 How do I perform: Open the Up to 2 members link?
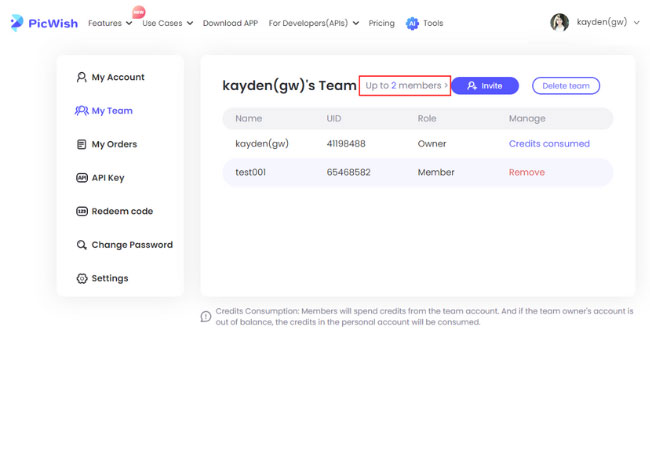(405, 86)
